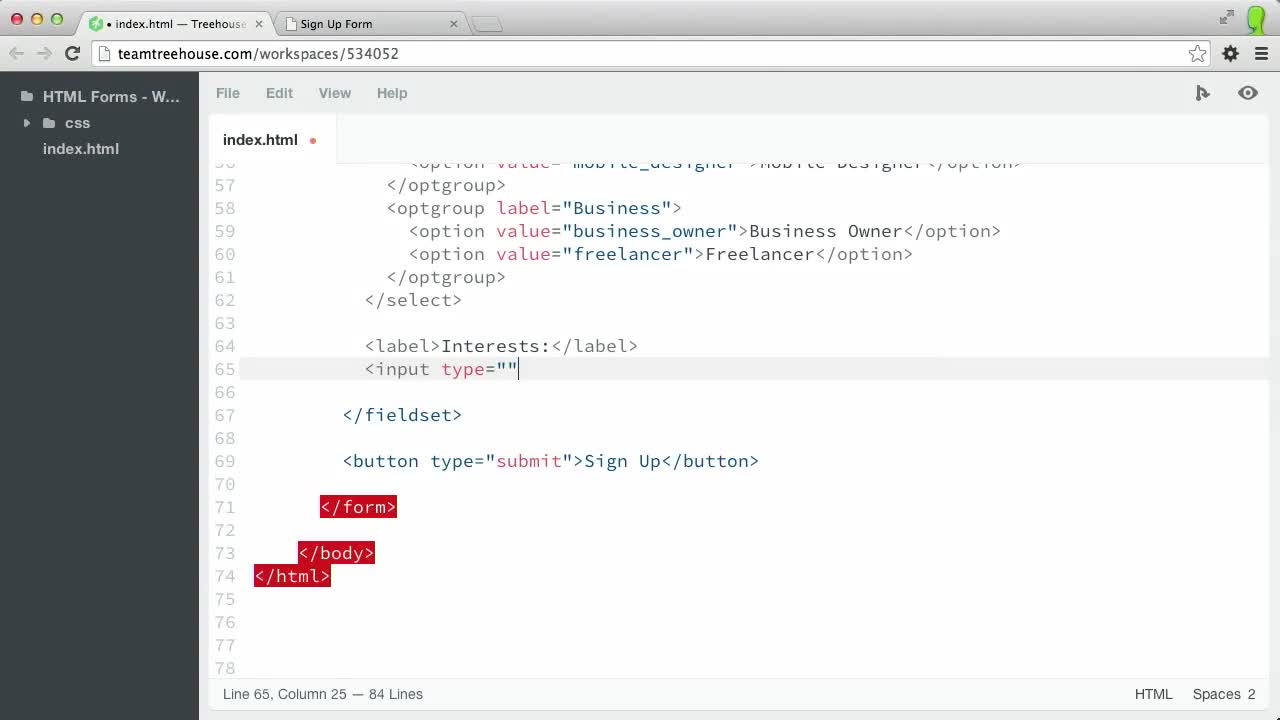
Task: Click the css folder icon in the sidebar
Action: coord(50,123)
